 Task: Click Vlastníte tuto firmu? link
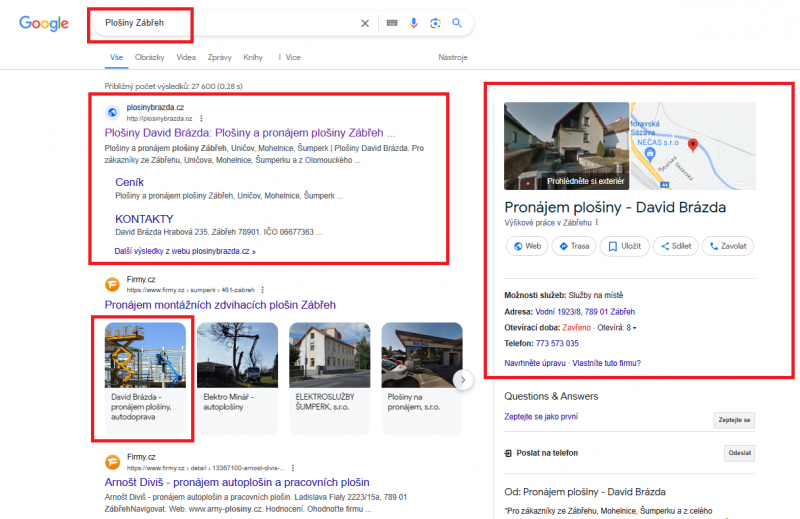pyautogui.click(x=607, y=363)
